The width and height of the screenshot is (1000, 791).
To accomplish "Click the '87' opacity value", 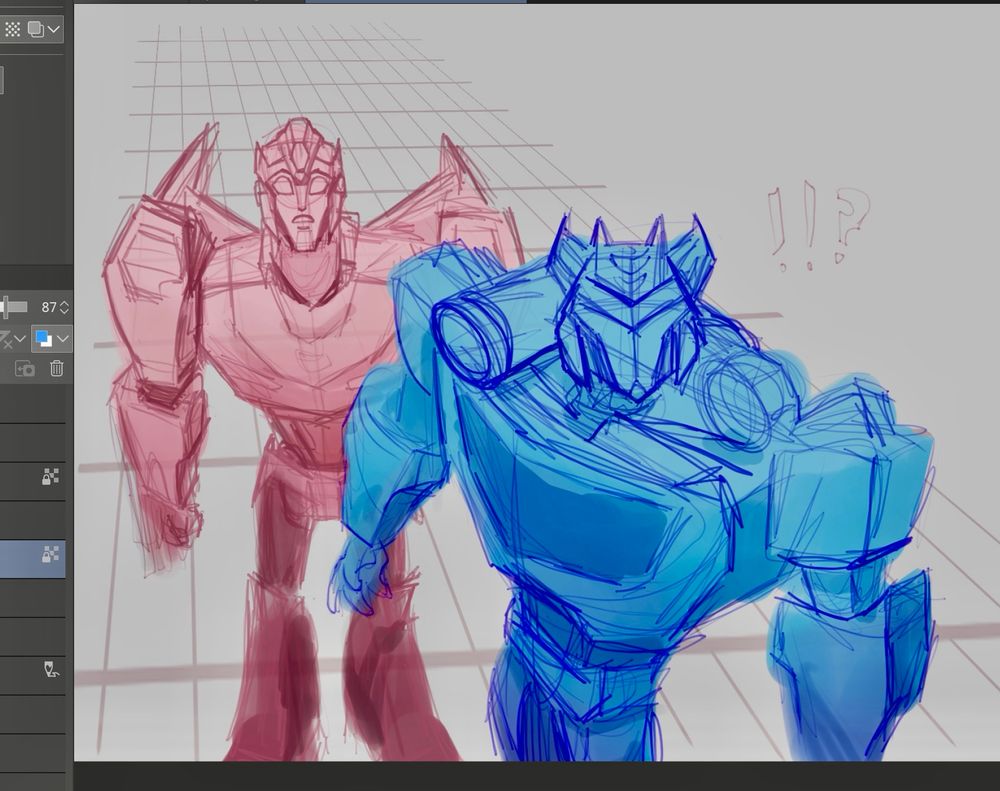I will point(49,307).
